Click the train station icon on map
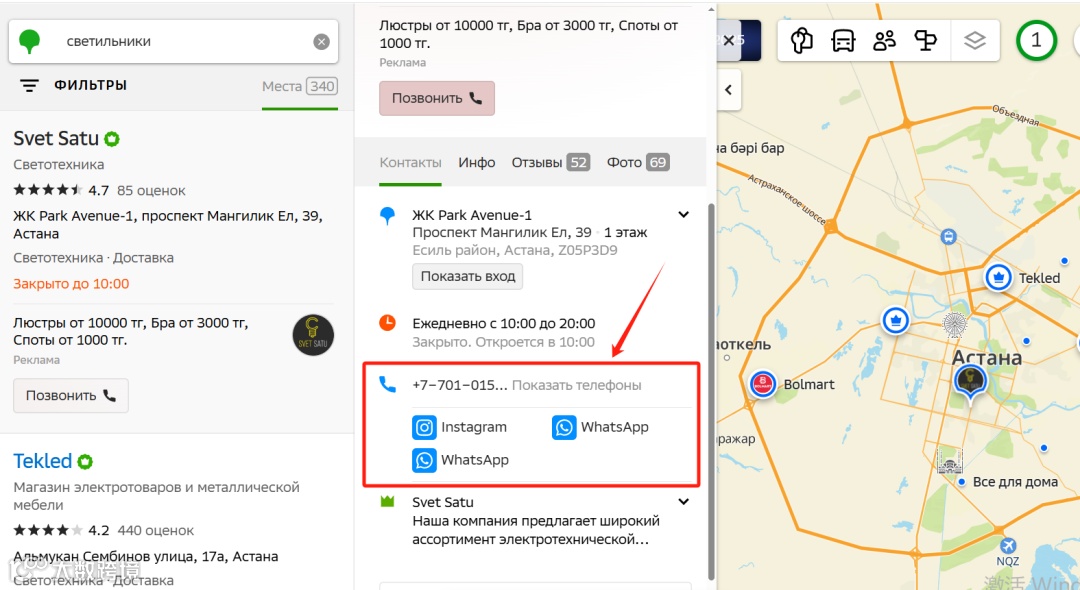 [x=948, y=237]
